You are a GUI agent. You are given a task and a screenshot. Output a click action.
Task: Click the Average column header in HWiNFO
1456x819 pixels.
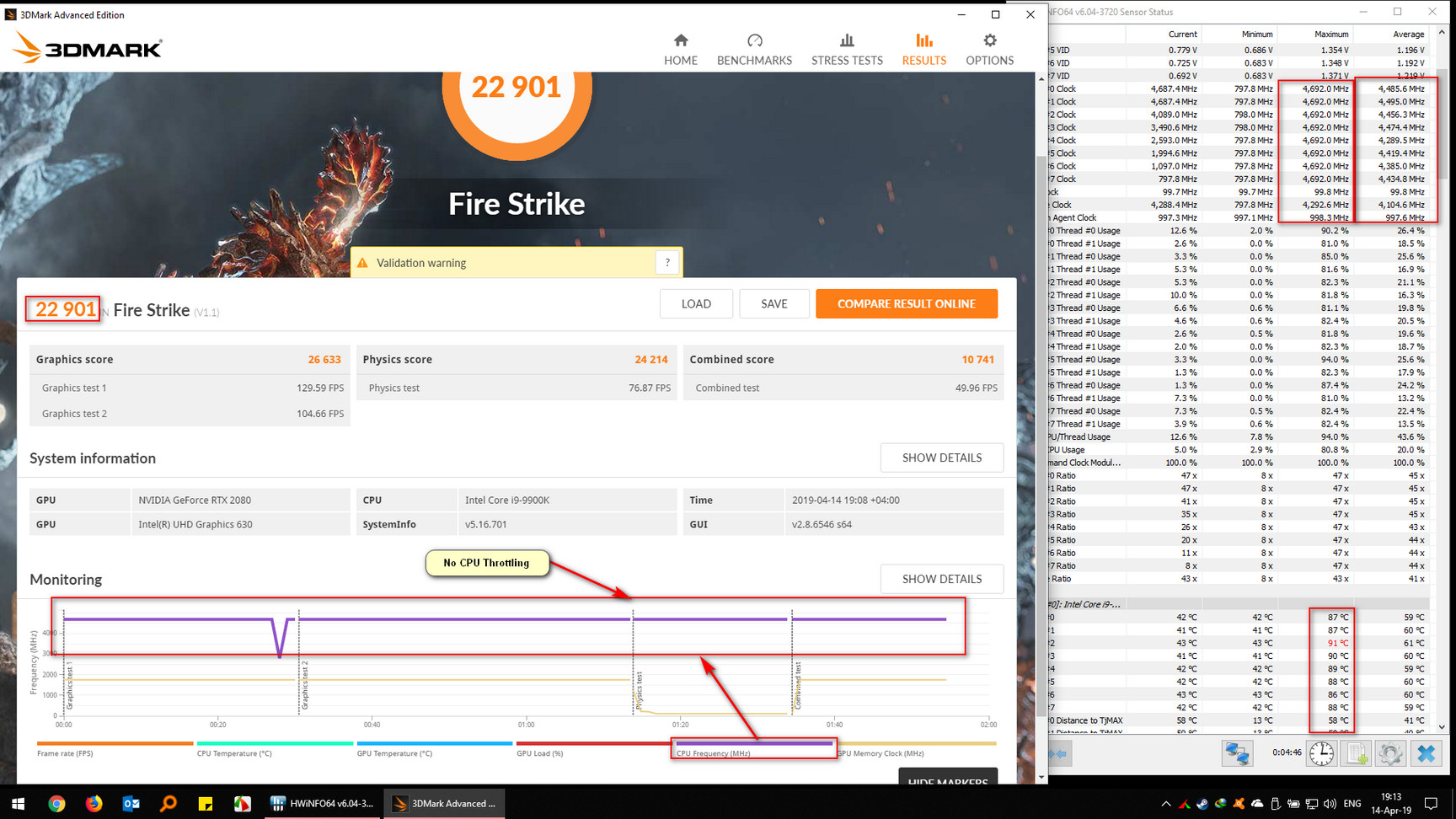coord(1391,35)
